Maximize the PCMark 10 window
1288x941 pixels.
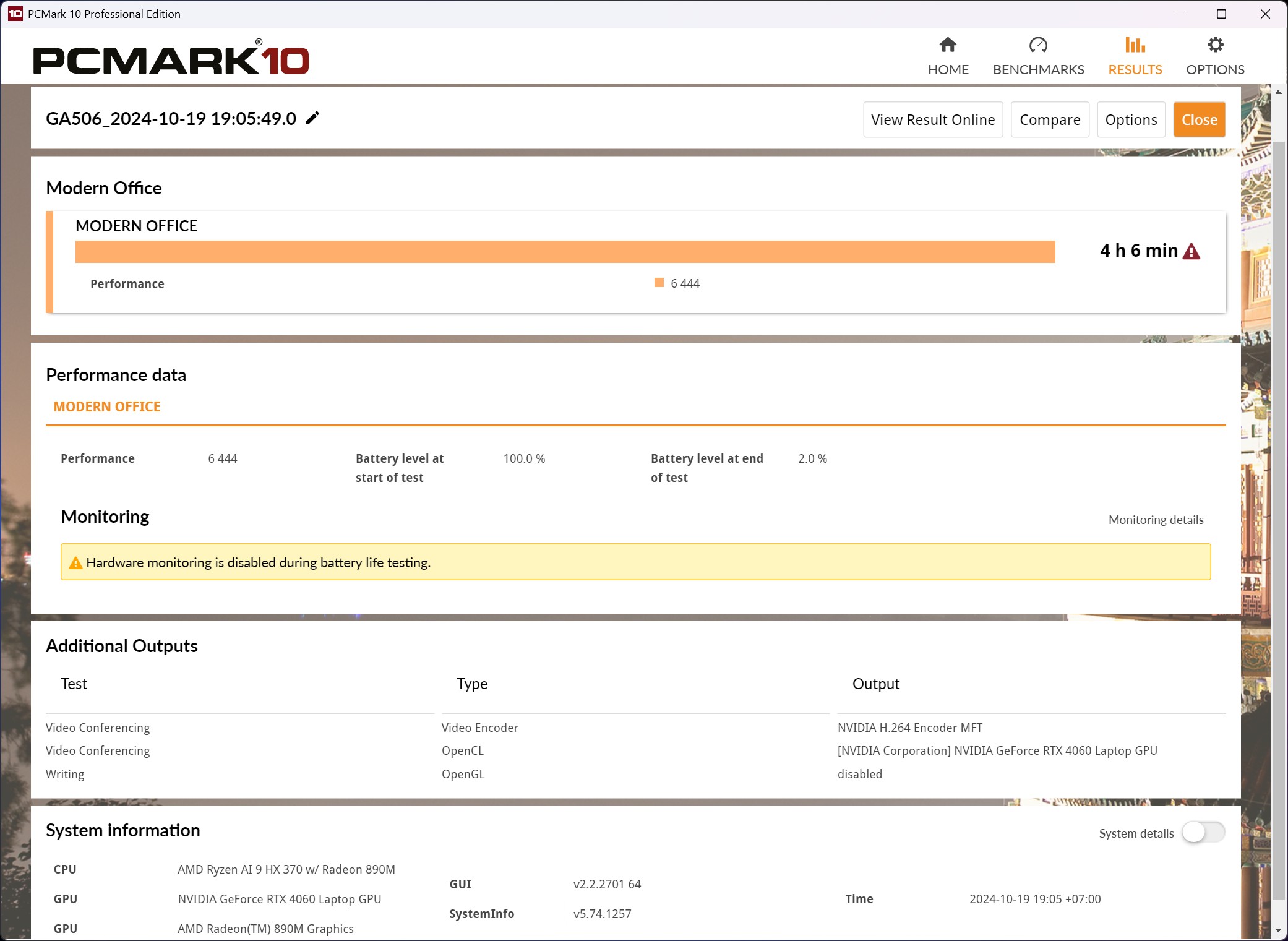pos(1221,14)
